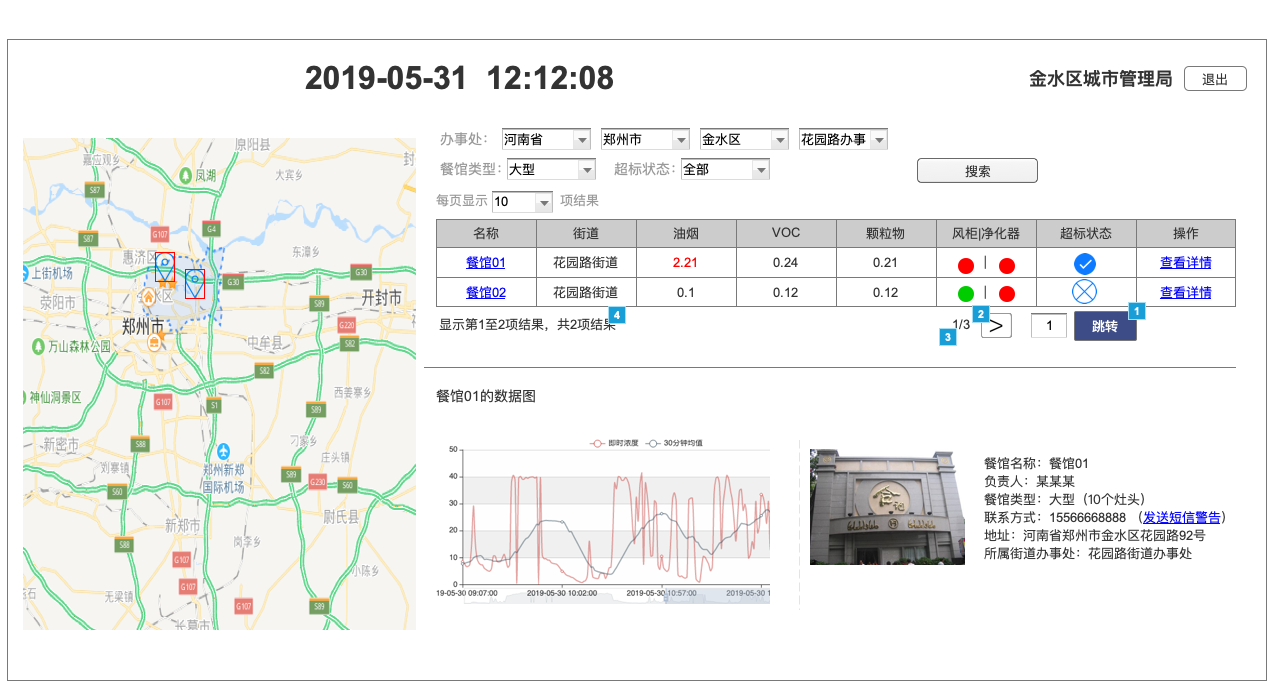The image size is (1267, 681).
Task: Click the 凤湖 park icon on the map
Action: 185,175
